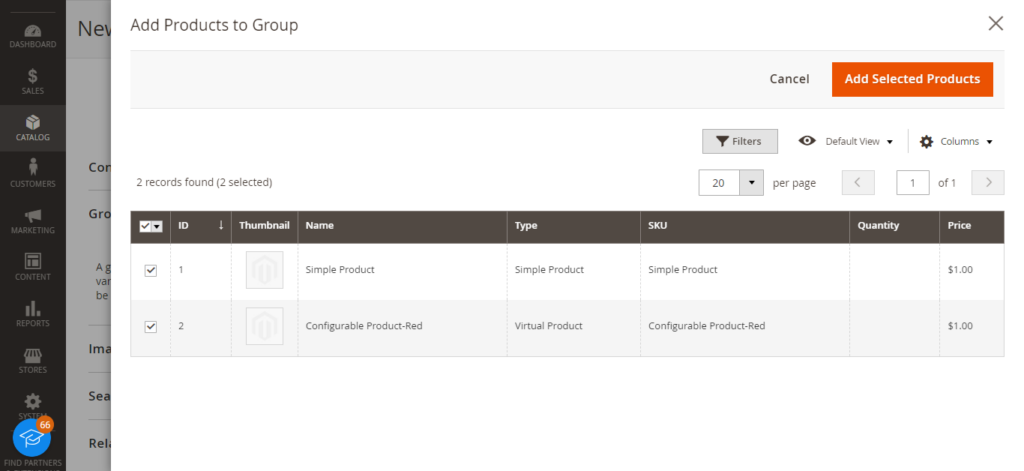This screenshot has height=471, width=1024.
Task: Sort by the Price column header
Action: pos(972,226)
